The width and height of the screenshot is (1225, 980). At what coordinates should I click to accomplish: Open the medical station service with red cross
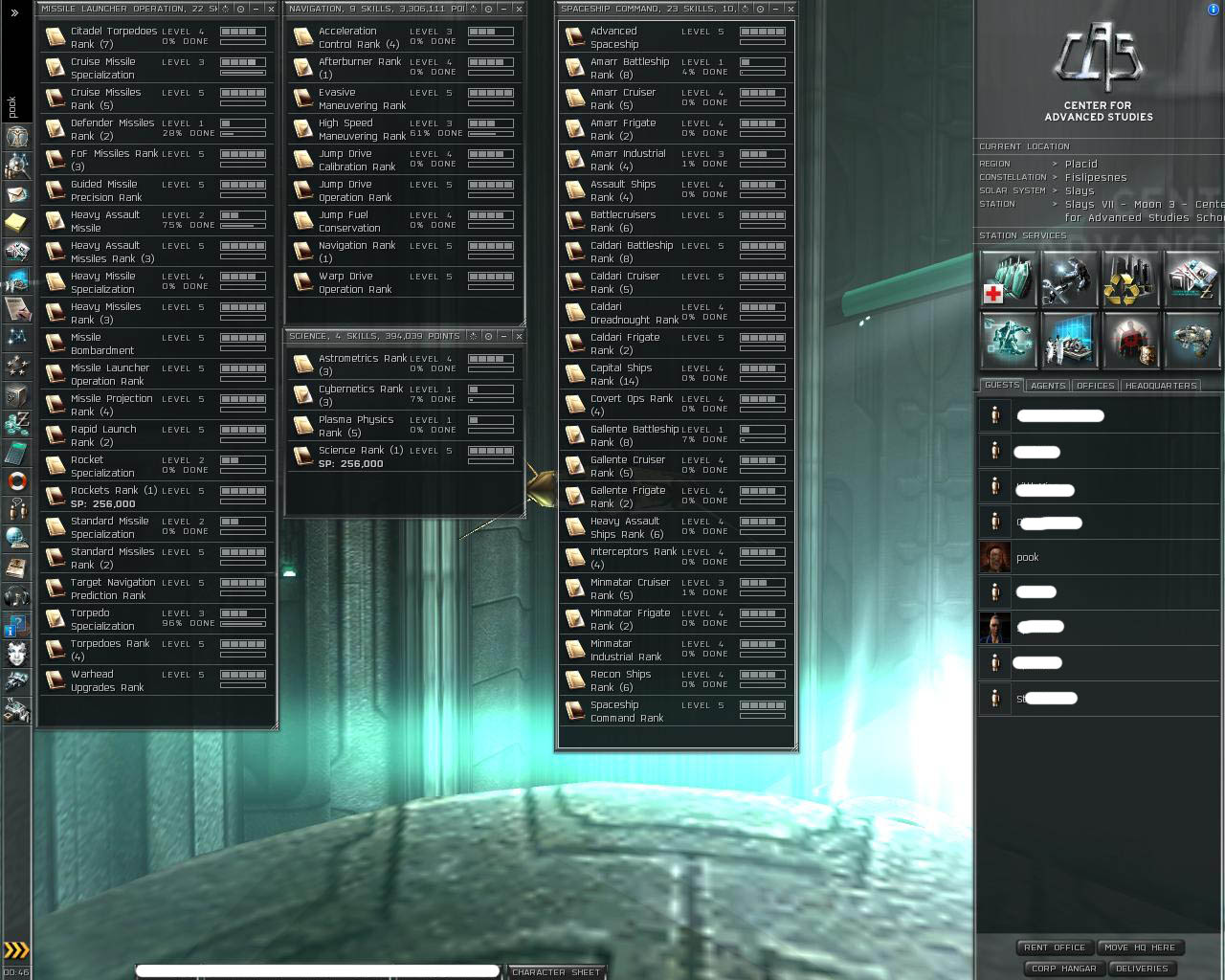point(1009,278)
